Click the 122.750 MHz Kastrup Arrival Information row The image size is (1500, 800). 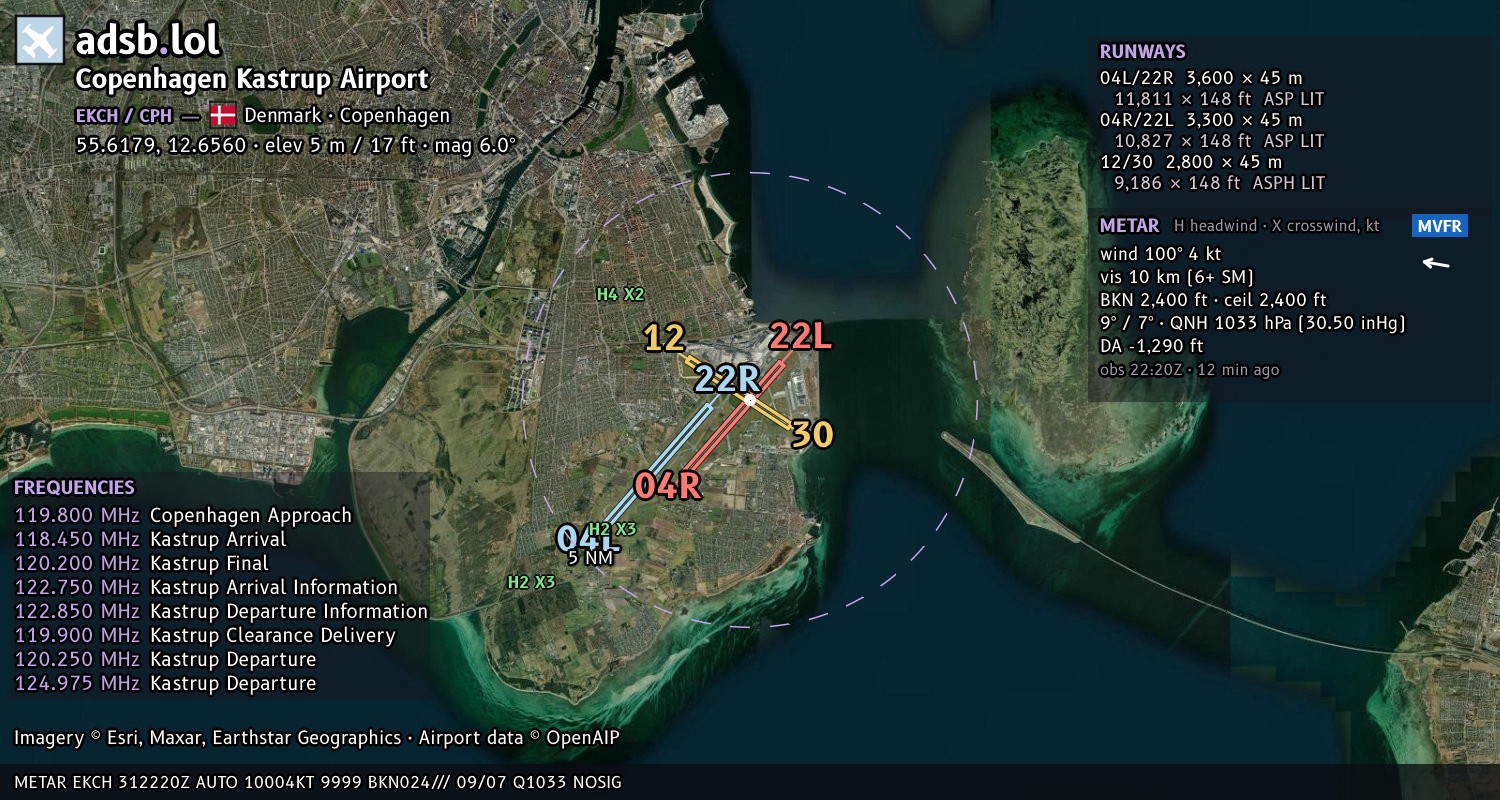pyautogui.click(x=206, y=588)
